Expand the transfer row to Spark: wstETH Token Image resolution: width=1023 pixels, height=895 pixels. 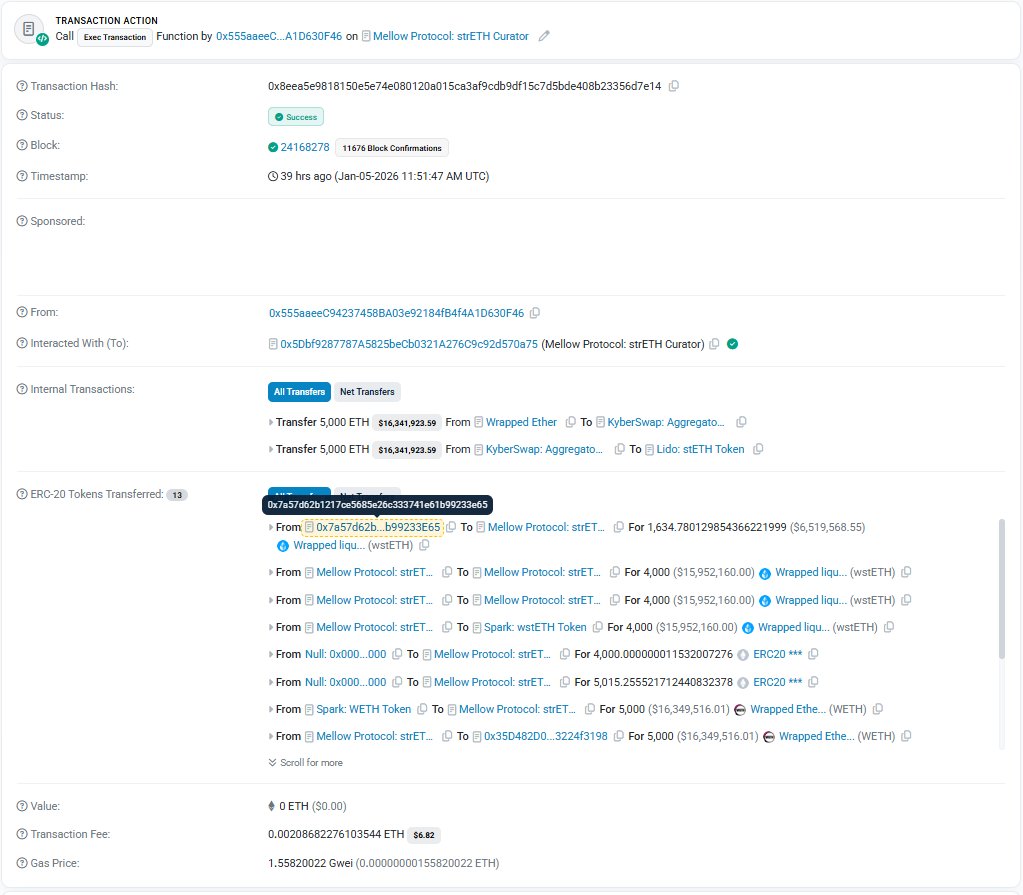click(x=271, y=628)
